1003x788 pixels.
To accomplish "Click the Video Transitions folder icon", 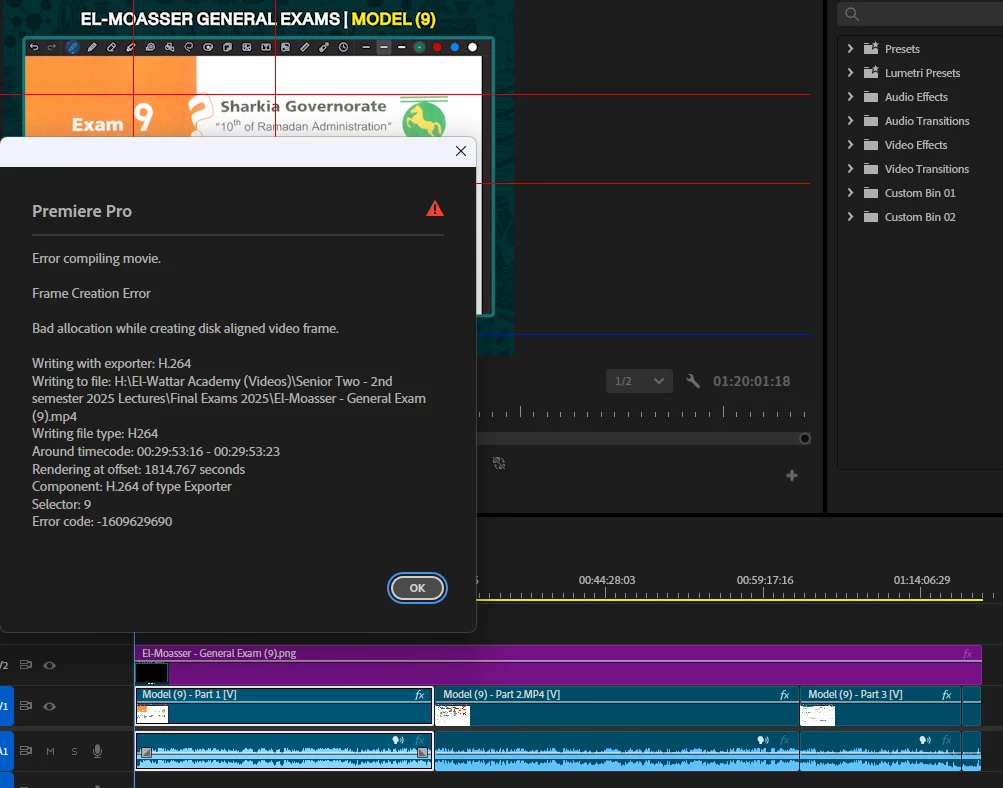I will (x=871, y=169).
